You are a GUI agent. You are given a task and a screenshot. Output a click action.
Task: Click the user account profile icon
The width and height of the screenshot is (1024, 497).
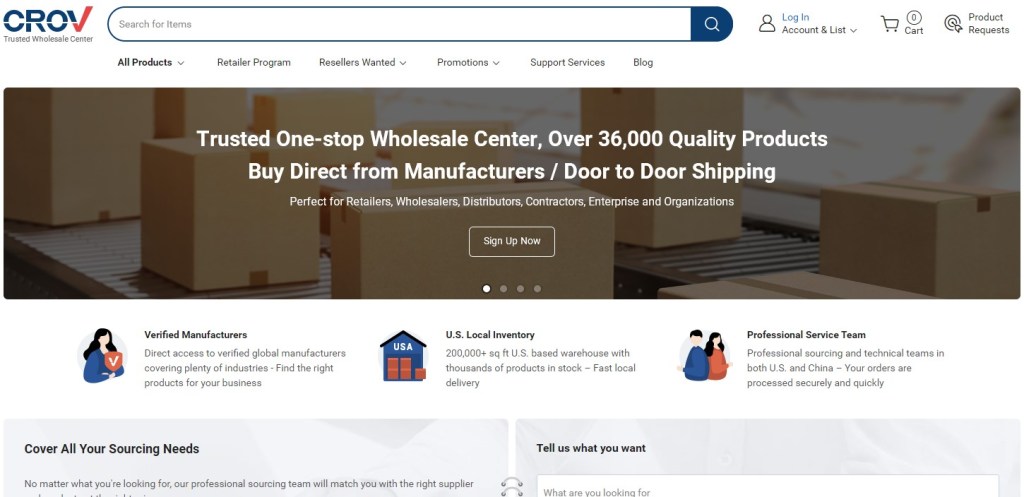click(x=767, y=24)
